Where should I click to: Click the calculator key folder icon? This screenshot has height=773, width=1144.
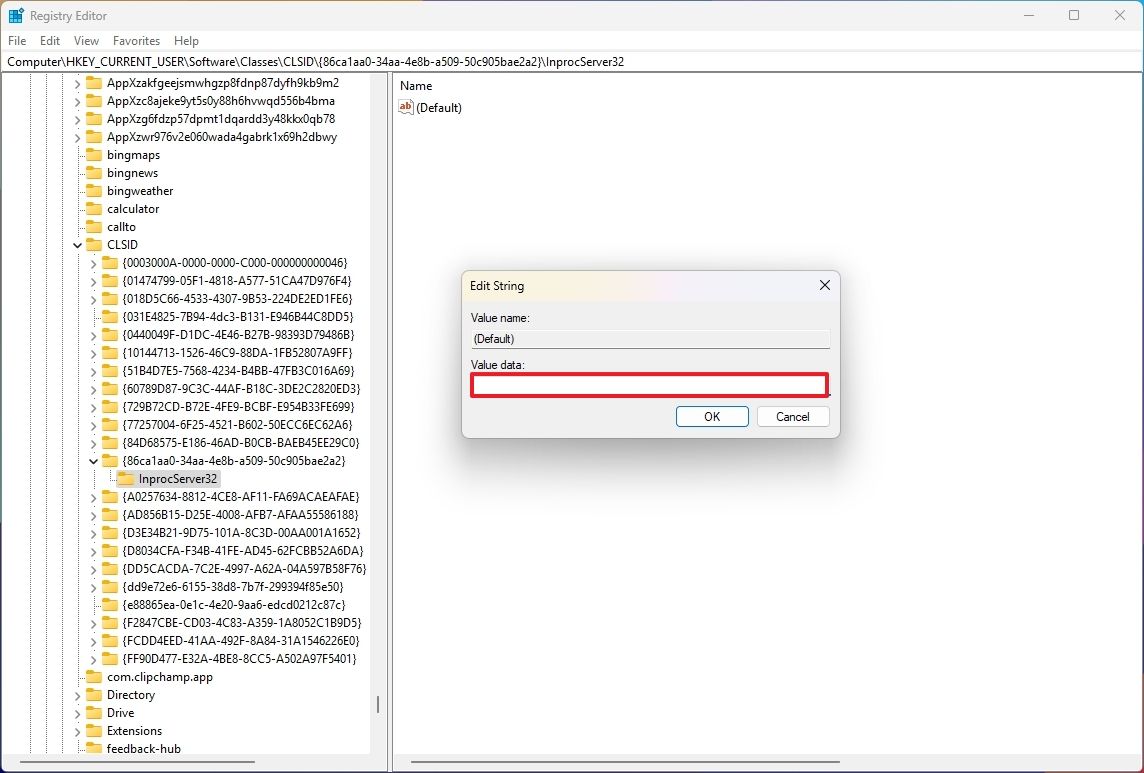pos(94,208)
